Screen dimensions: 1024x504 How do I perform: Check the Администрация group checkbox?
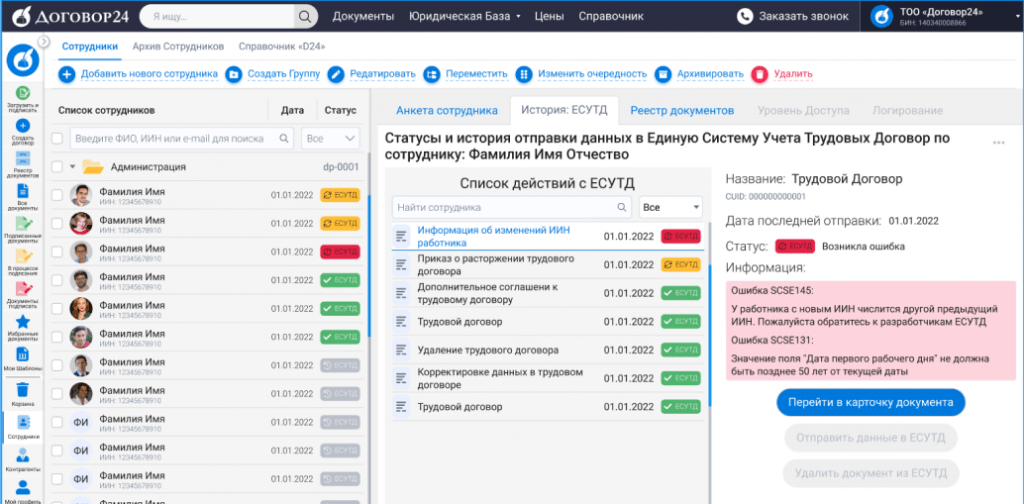(x=57, y=167)
